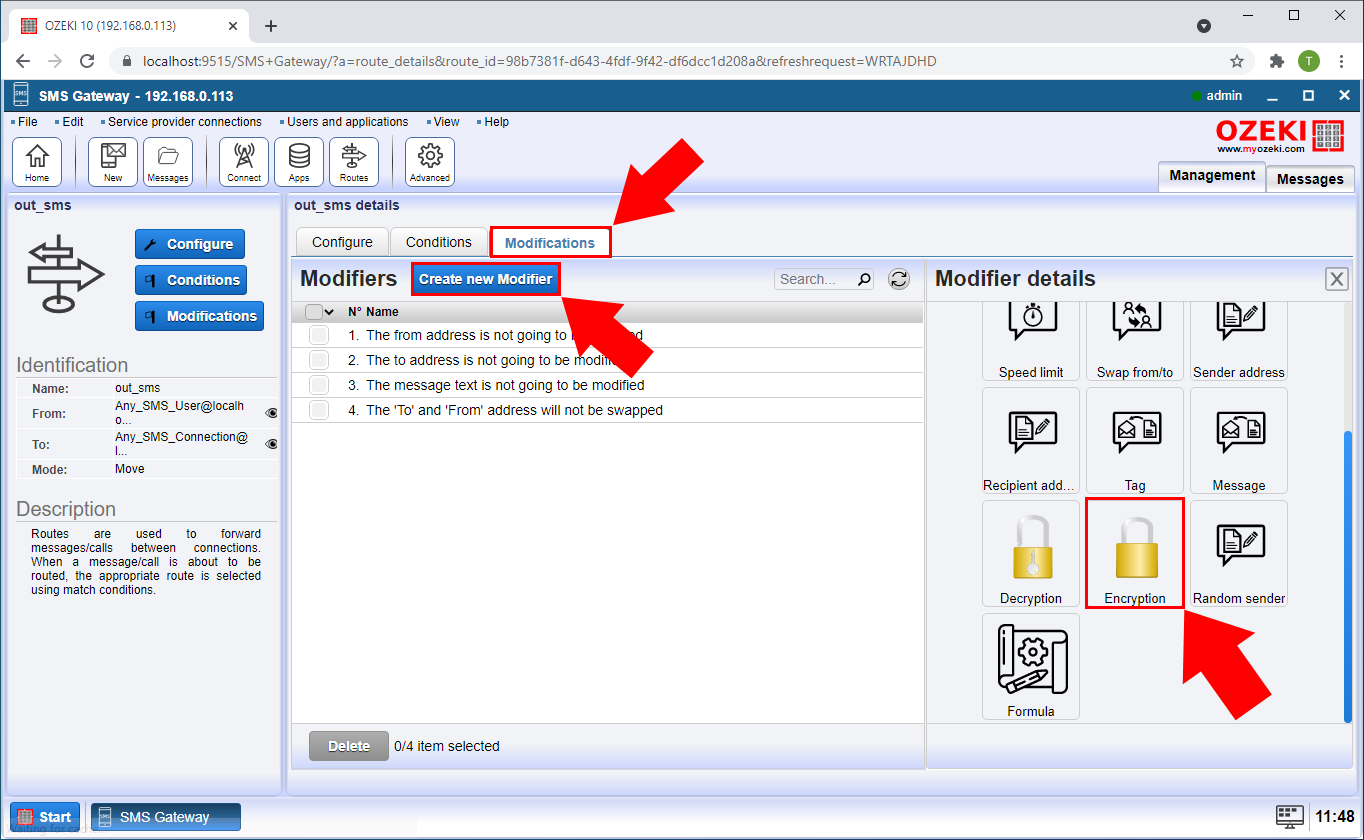Click SMS Gateway taskbar button
Viewport: 1364px width, 840px height.
pos(165,817)
